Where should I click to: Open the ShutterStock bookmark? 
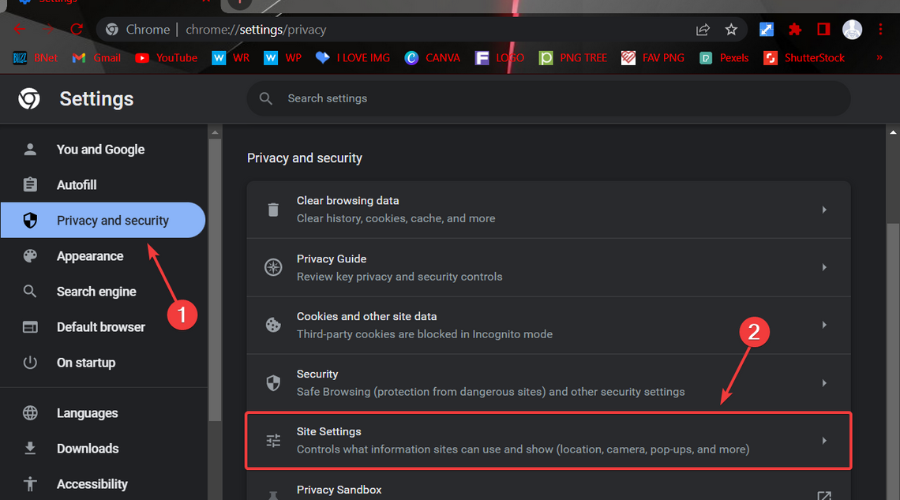tap(804, 58)
